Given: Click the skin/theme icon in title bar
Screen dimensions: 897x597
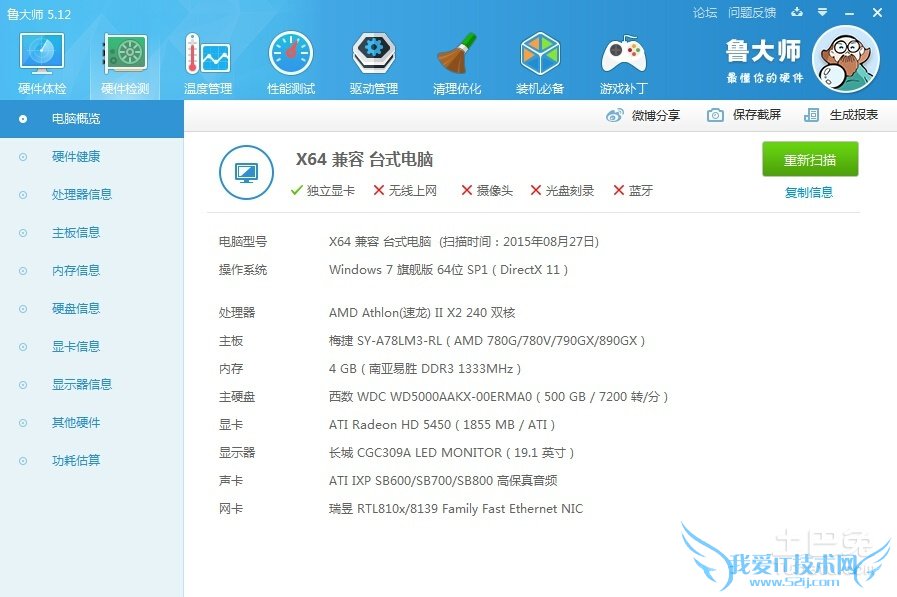Looking at the screenshot, I should [x=797, y=12].
